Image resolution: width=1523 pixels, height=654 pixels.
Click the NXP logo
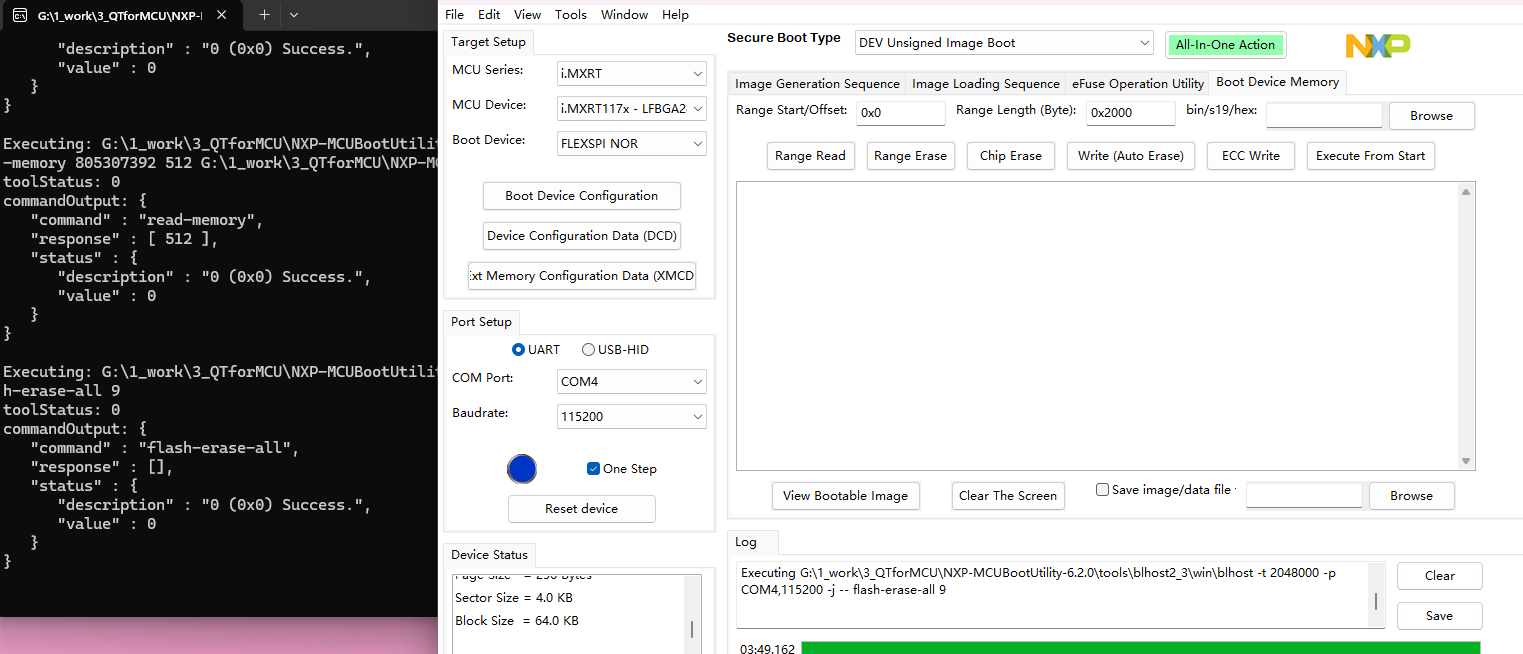[1377, 45]
